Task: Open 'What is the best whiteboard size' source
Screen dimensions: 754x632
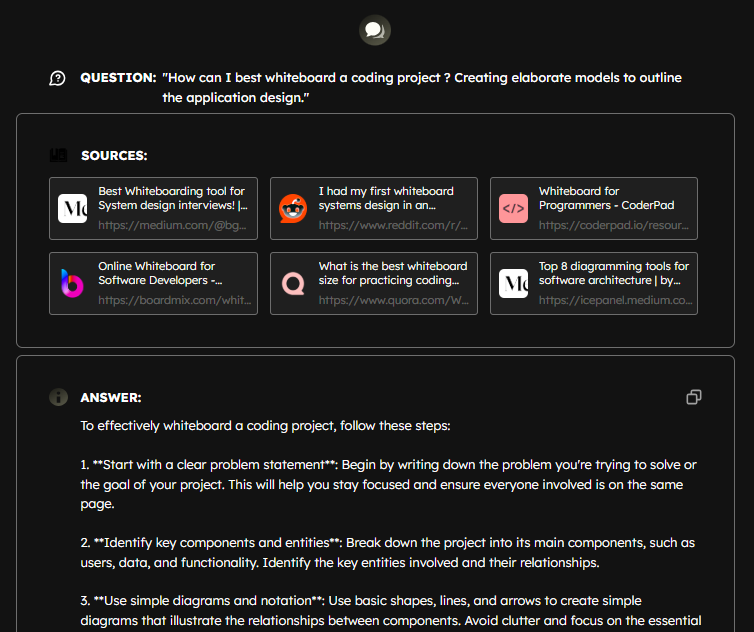Action: [374, 283]
